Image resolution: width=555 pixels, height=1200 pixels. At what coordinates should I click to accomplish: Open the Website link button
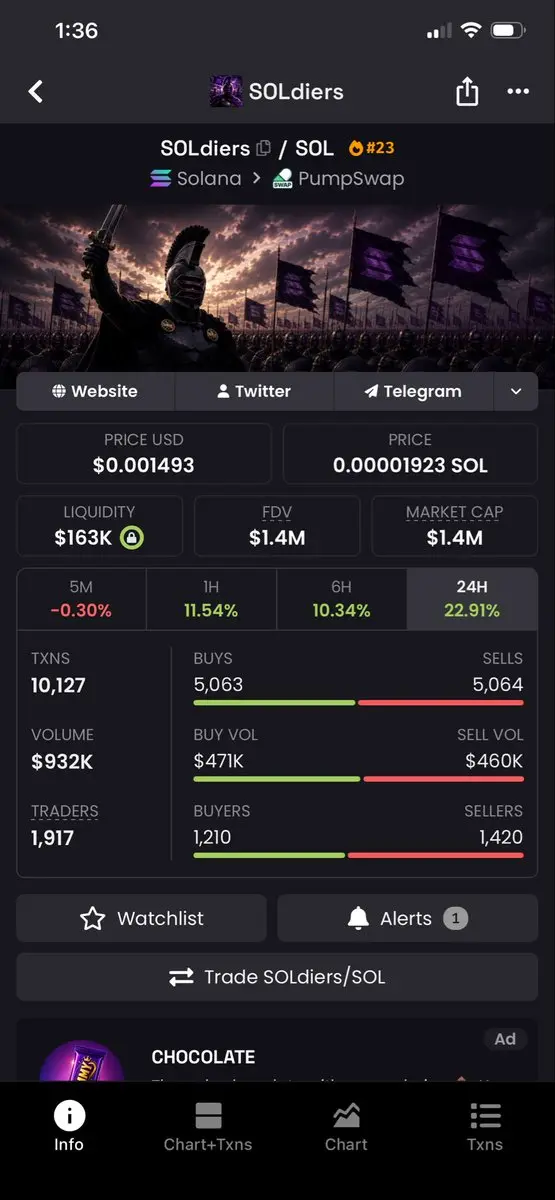(95, 391)
